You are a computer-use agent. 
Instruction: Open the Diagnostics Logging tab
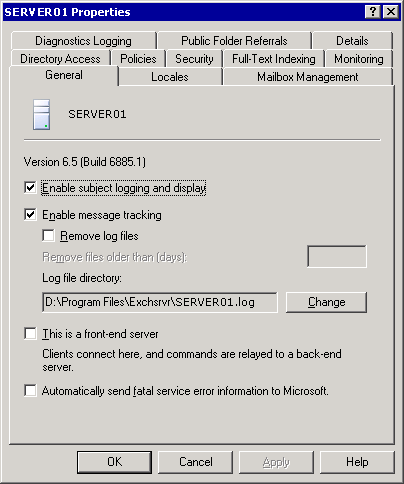point(84,41)
